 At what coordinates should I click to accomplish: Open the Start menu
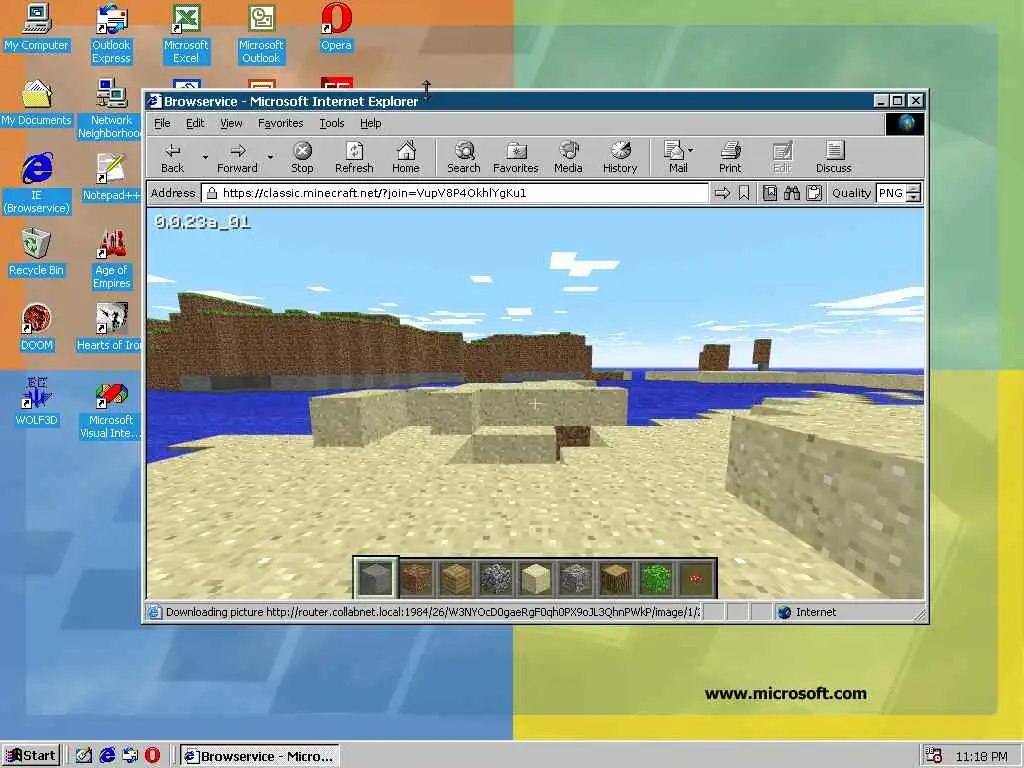coord(31,756)
